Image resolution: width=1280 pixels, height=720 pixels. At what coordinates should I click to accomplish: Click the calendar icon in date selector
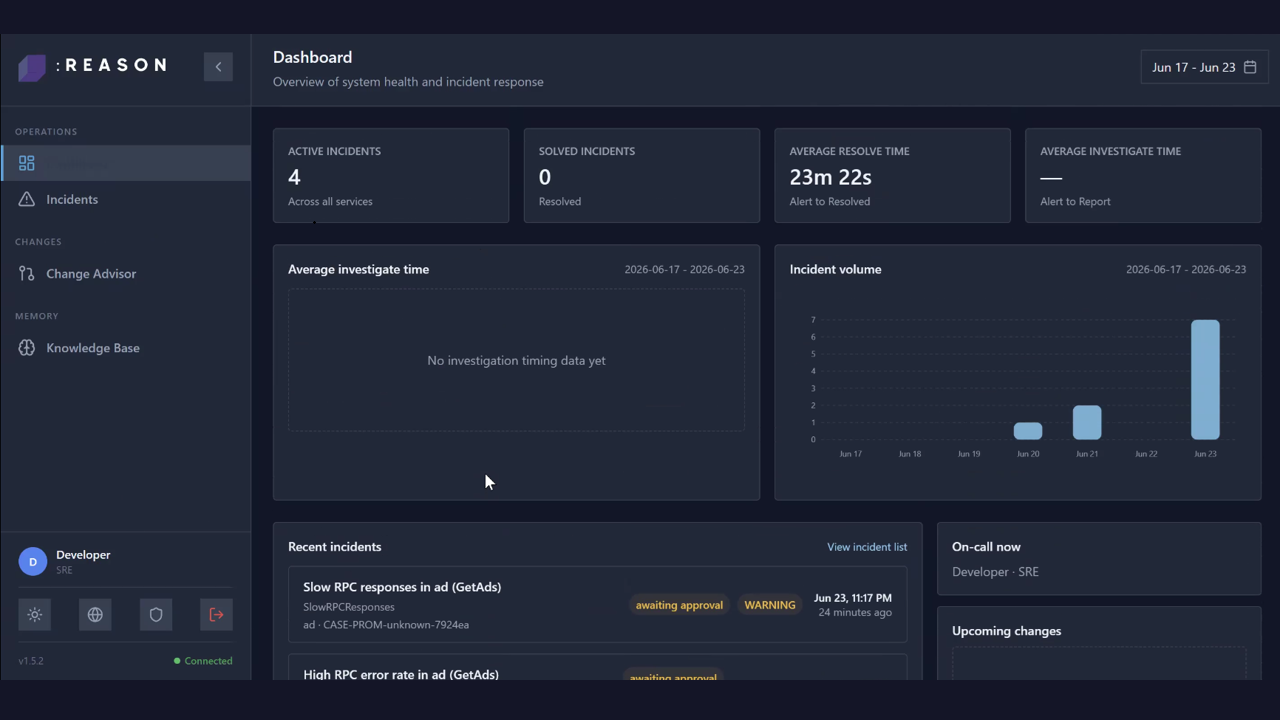pos(1250,67)
